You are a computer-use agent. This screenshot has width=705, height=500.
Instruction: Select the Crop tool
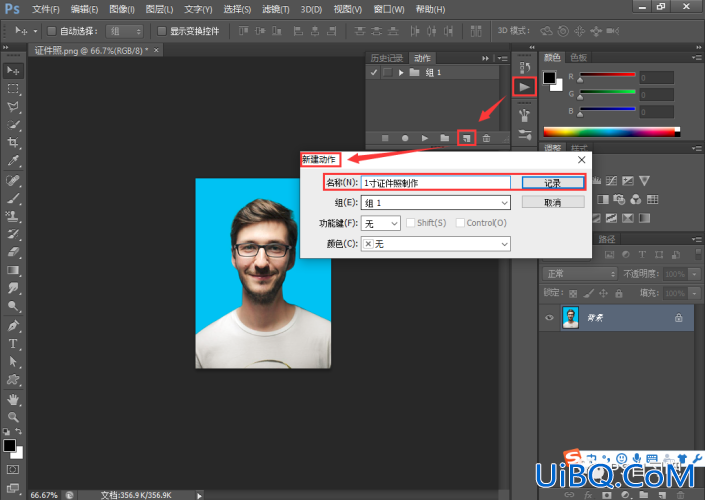pyautogui.click(x=13, y=143)
